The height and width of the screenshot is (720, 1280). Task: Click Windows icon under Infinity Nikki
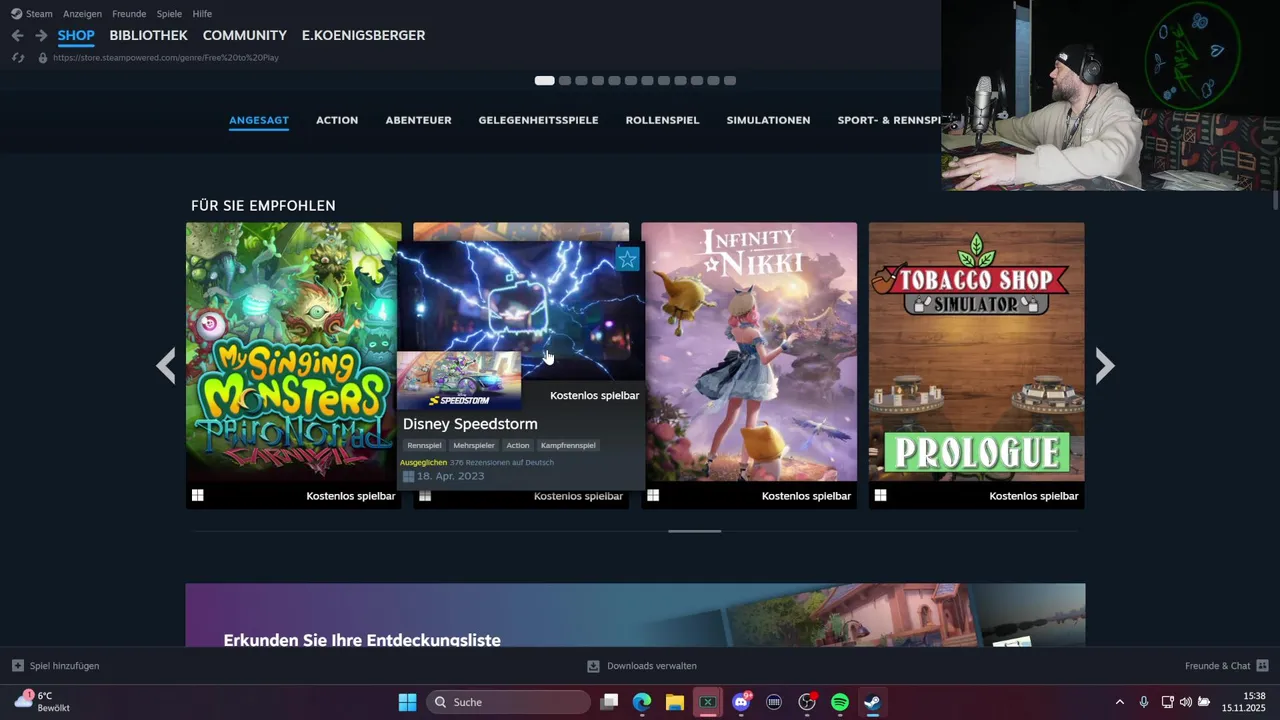pyautogui.click(x=653, y=495)
